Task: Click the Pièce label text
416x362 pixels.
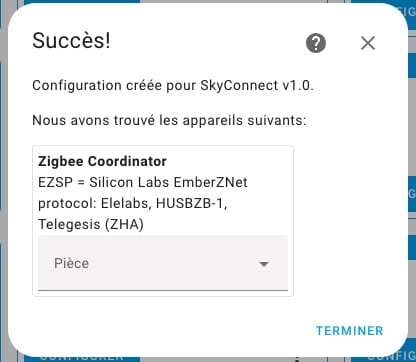Action: (71, 263)
